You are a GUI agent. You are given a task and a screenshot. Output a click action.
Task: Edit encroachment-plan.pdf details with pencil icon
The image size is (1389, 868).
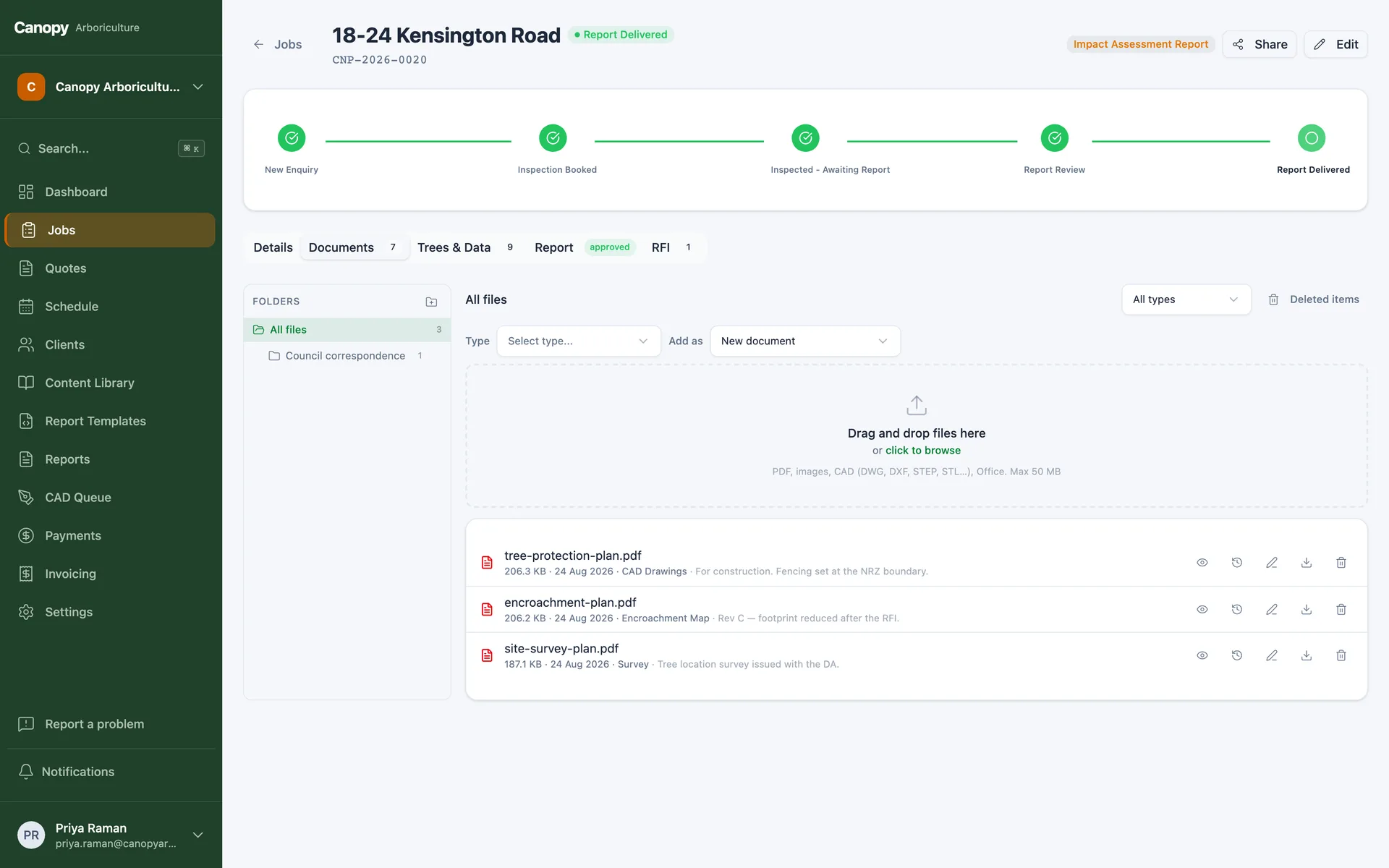pos(1272,610)
